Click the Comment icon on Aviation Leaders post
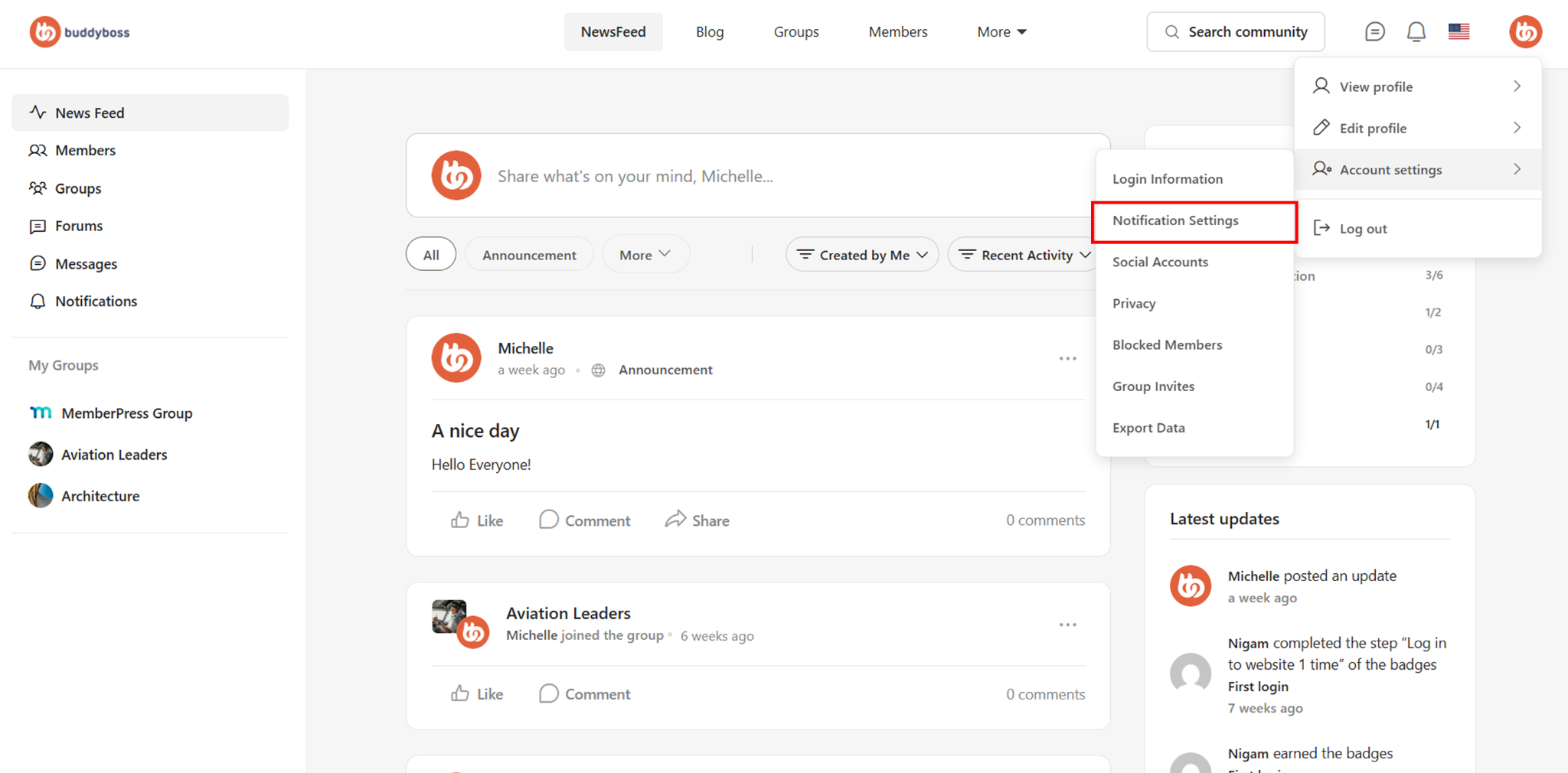The height and width of the screenshot is (773, 1568). coord(548,693)
